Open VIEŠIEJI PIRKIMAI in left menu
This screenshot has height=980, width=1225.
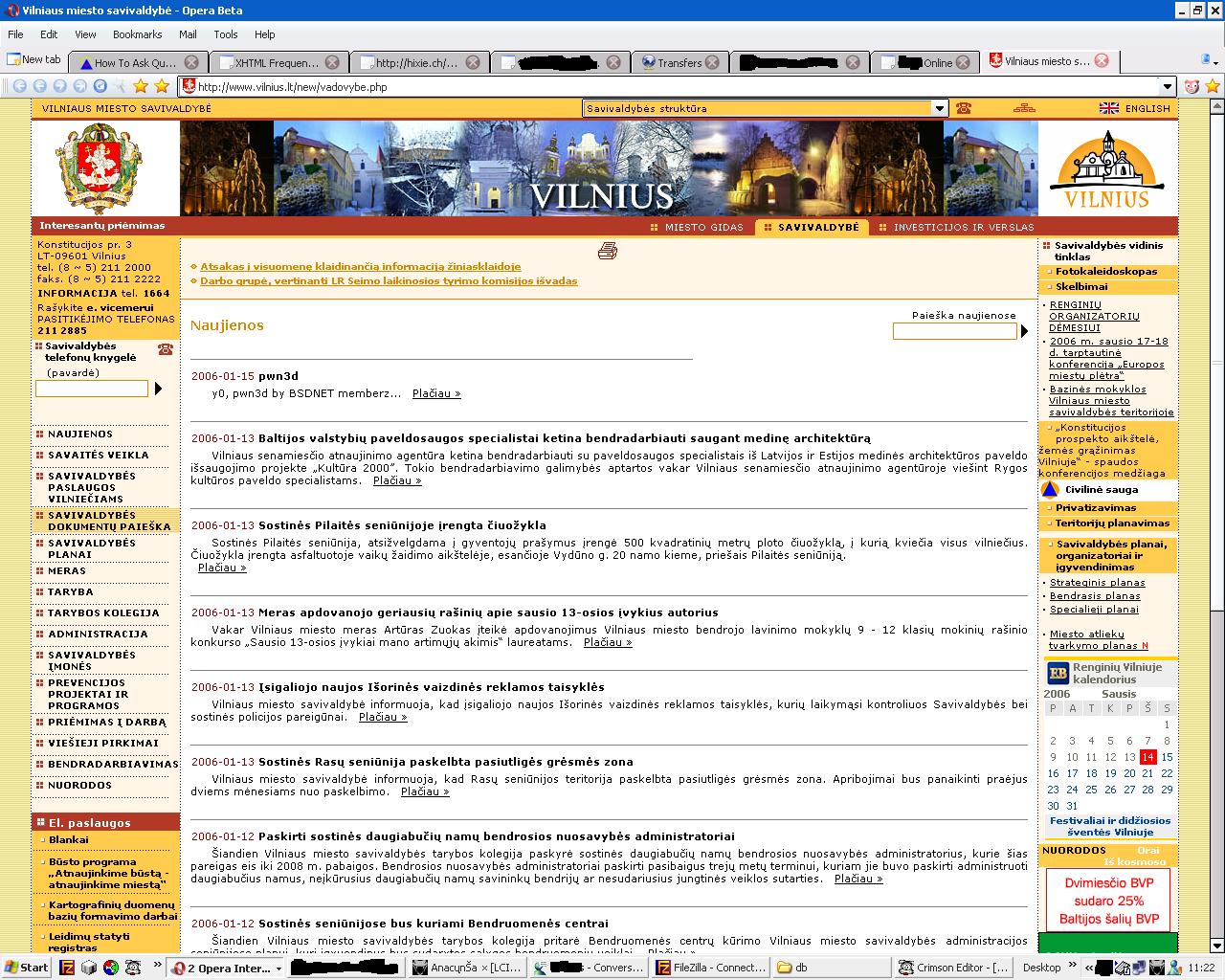(103, 743)
